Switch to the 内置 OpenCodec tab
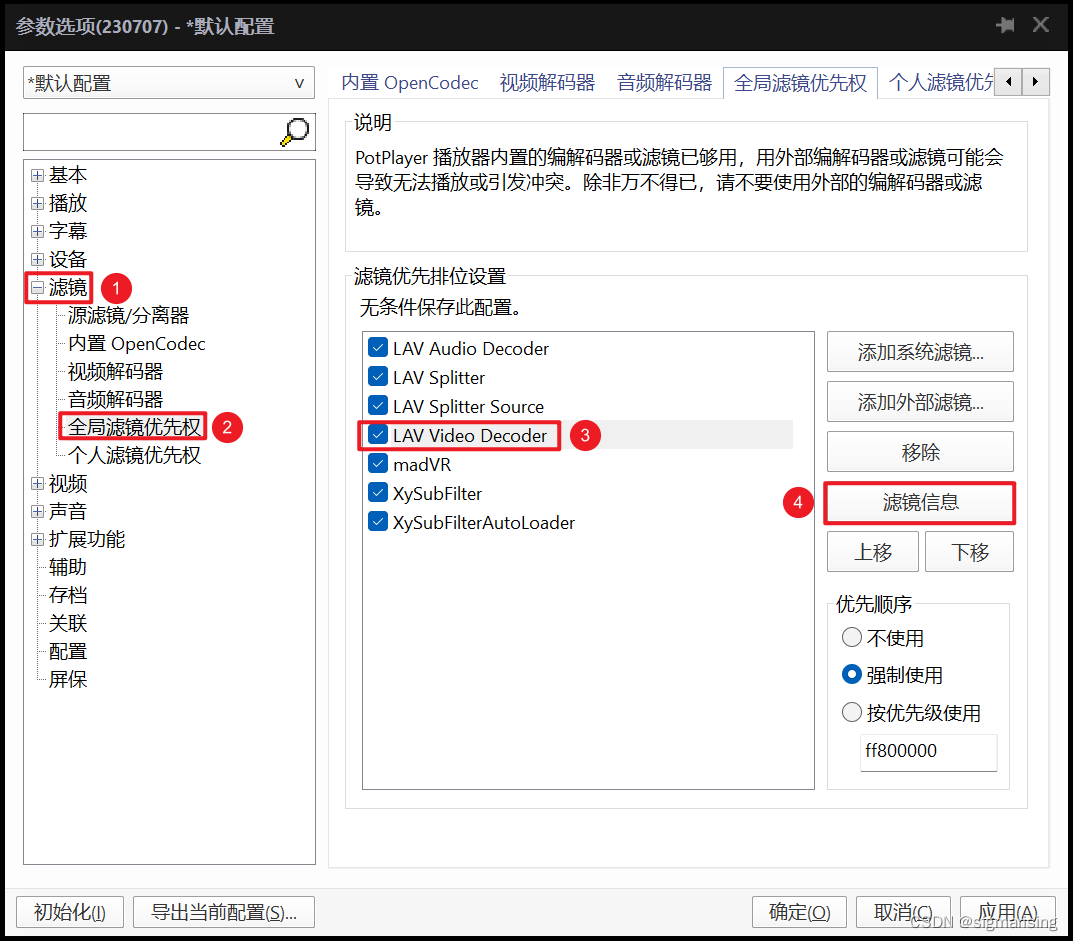Screen dimensions: 1073x941 [410, 83]
